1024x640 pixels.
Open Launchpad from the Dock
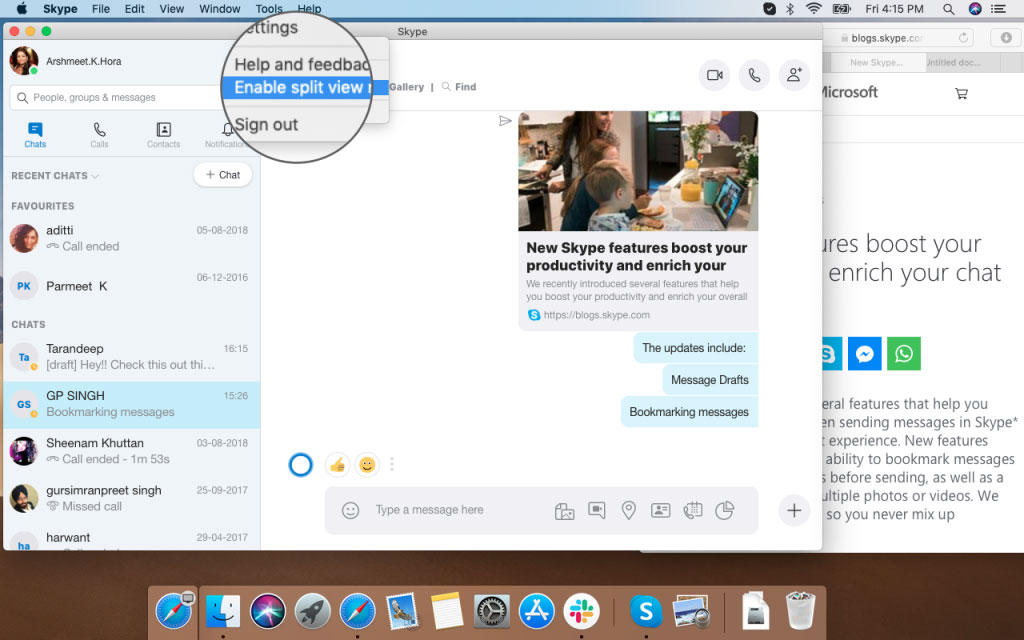[x=312, y=611]
